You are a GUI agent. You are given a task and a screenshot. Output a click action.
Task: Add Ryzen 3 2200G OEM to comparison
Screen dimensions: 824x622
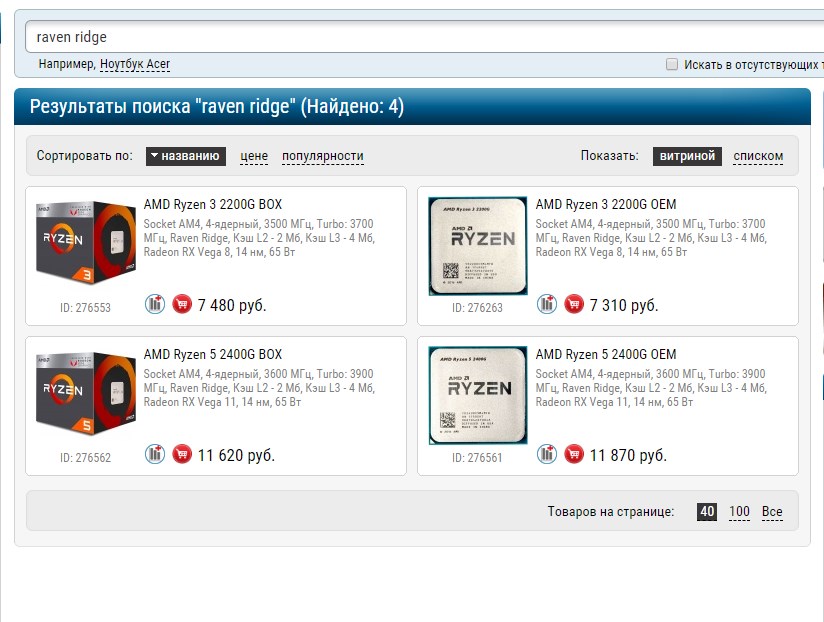pos(547,304)
